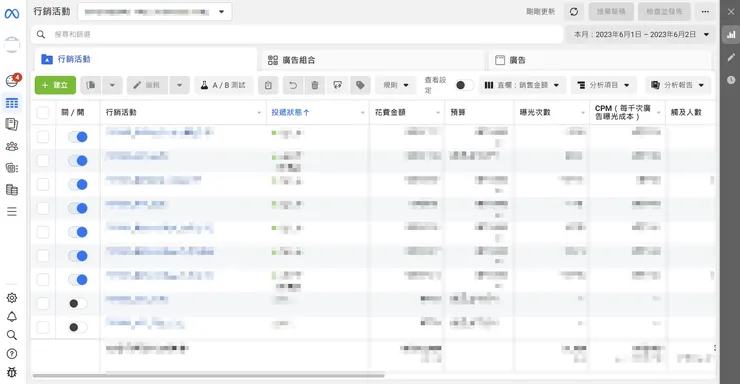The width and height of the screenshot is (740, 384).
Task: Click the 編輯 button
Action: (147, 85)
